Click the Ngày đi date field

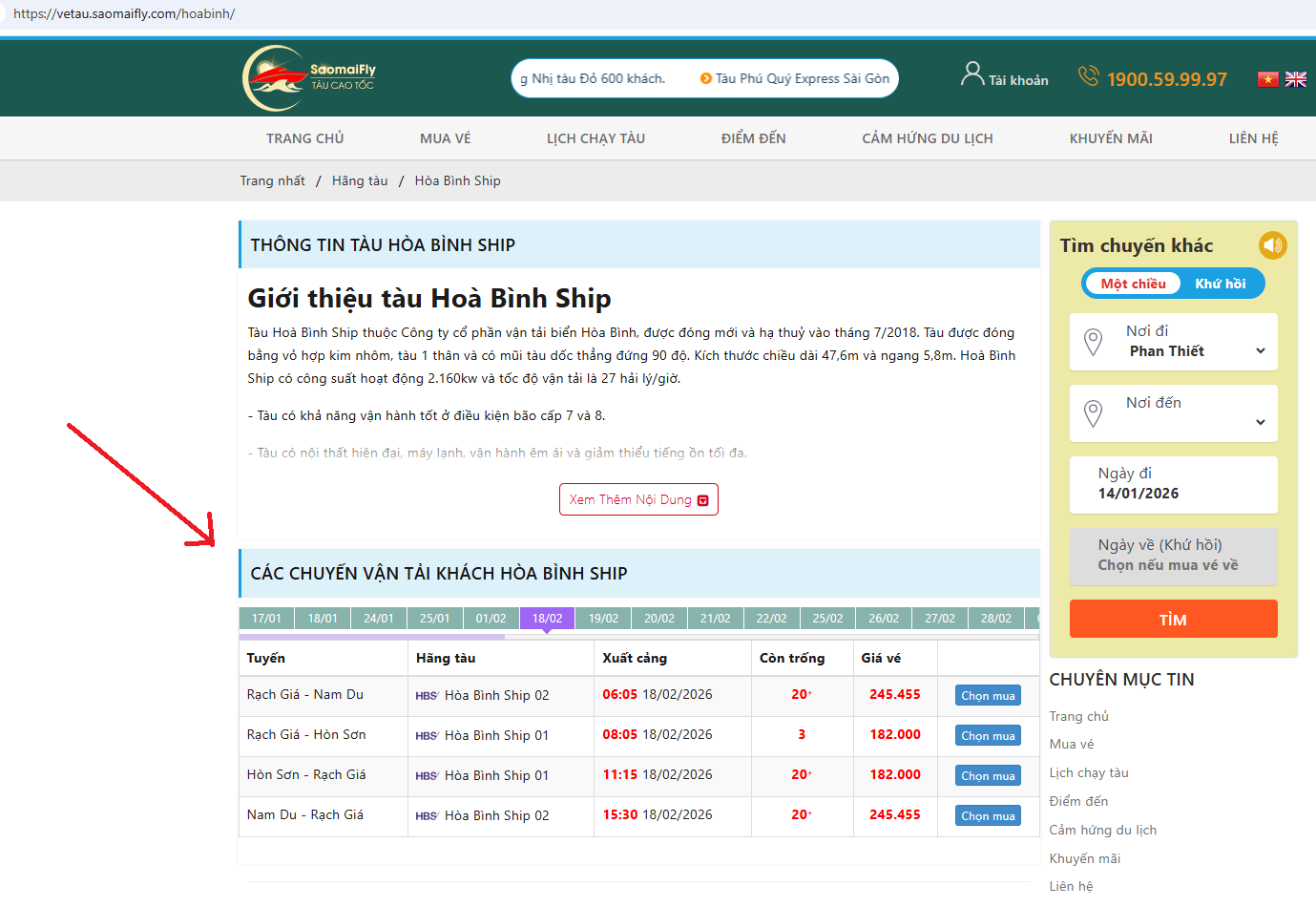pyautogui.click(x=1173, y=484)
